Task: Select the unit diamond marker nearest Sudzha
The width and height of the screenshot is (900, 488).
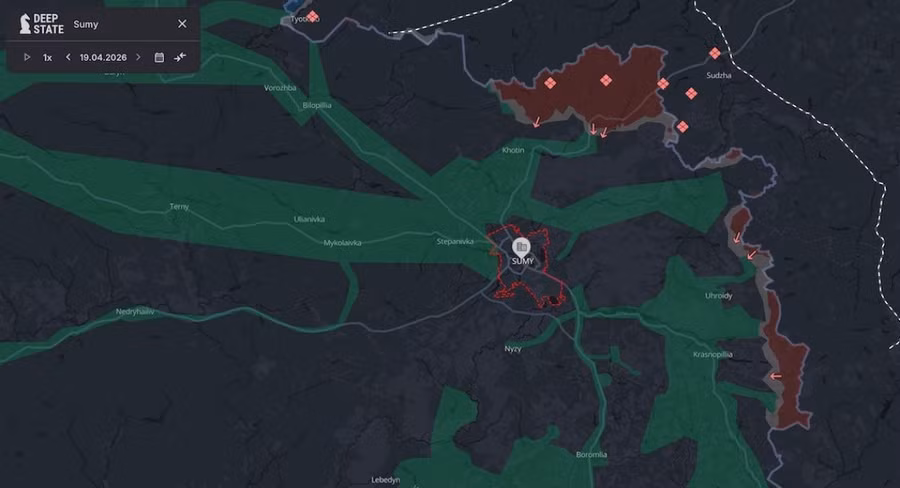Action: (714, 53)
